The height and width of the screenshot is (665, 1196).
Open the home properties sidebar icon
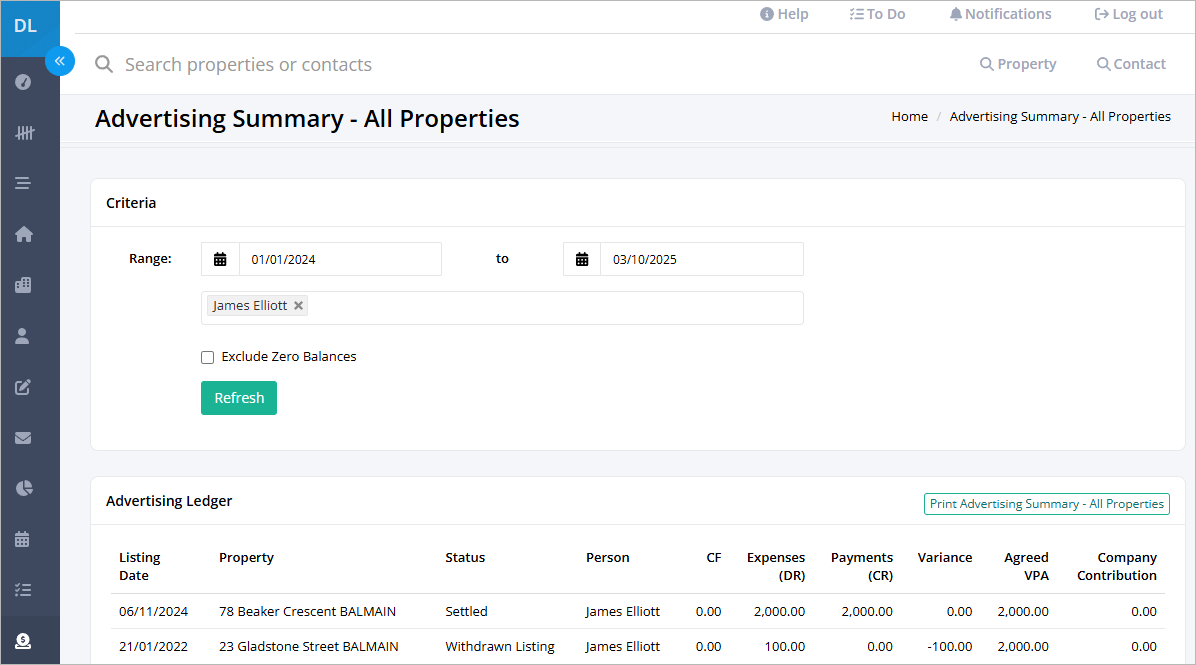24,234
